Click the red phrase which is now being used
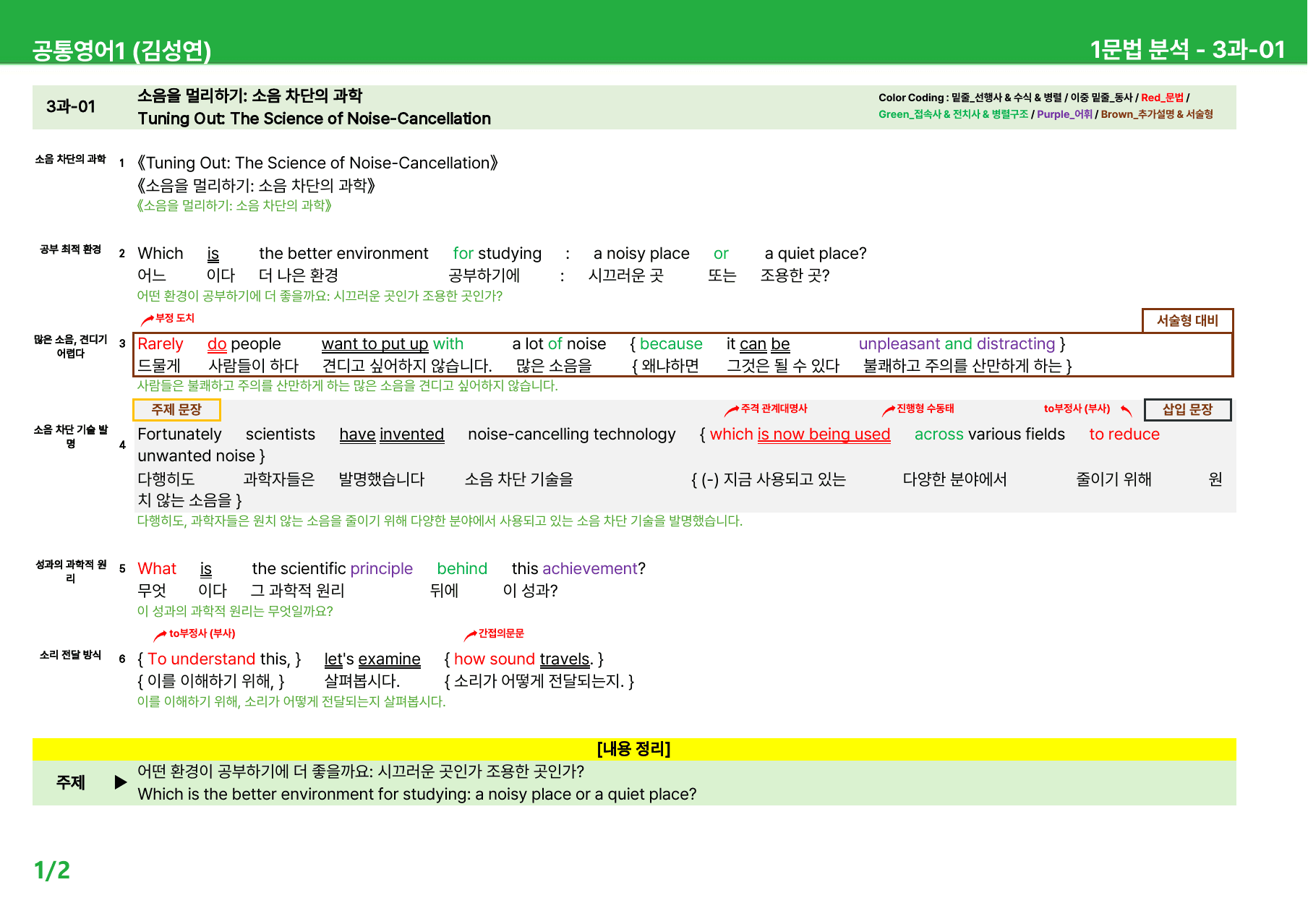The height and width of the screenshot is (924, 1308). (x=800, y=435)
